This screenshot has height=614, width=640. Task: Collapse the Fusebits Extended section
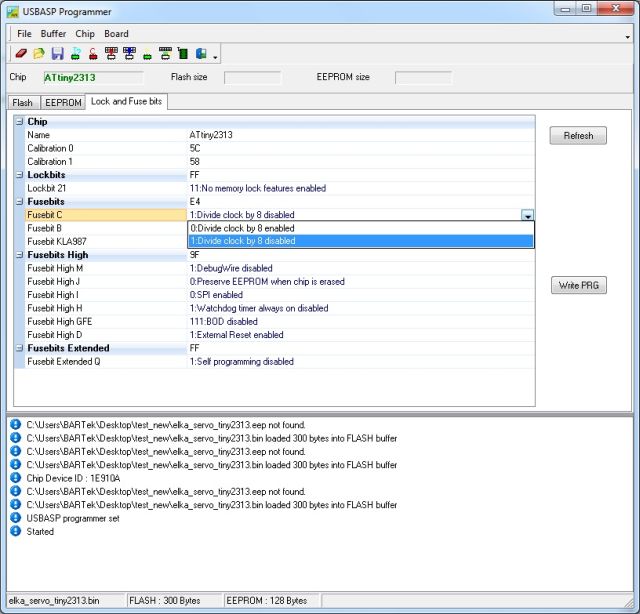[19, 348]
